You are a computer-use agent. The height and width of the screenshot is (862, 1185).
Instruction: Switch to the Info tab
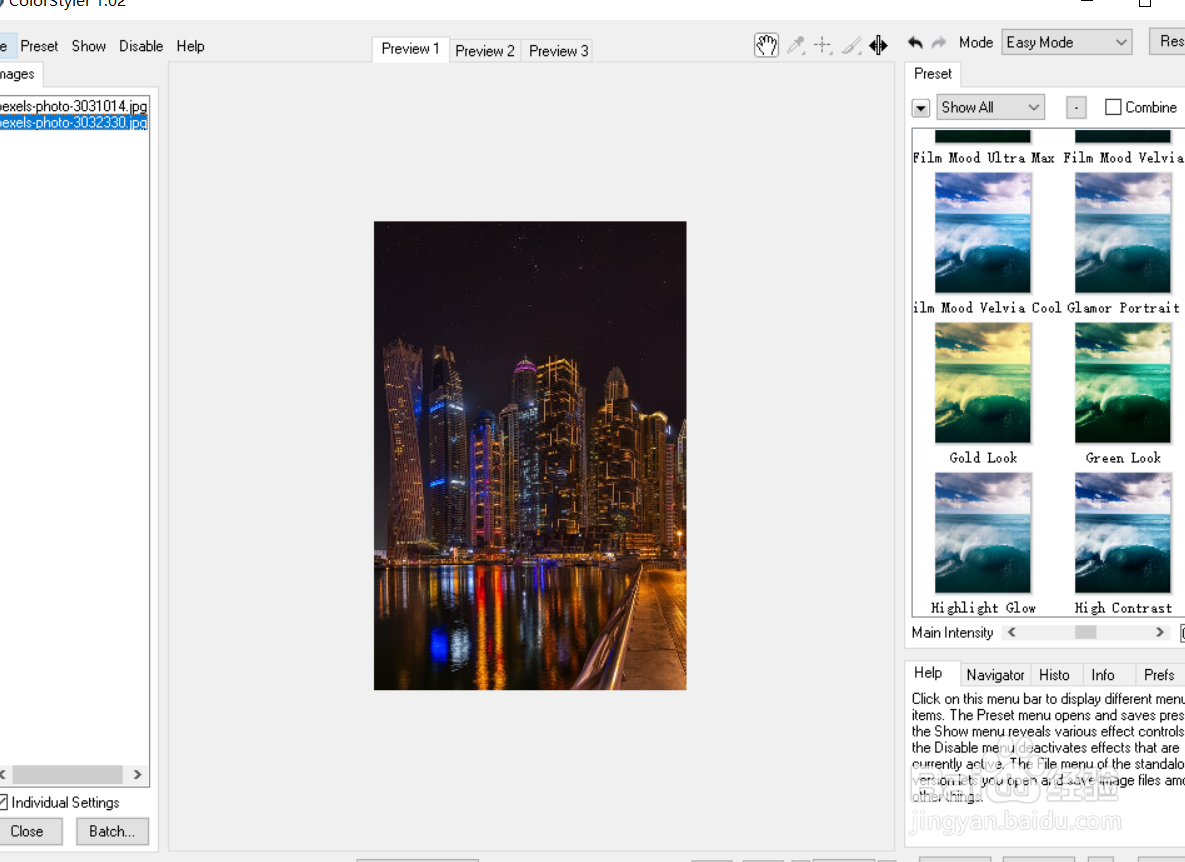click(1103, 675)
